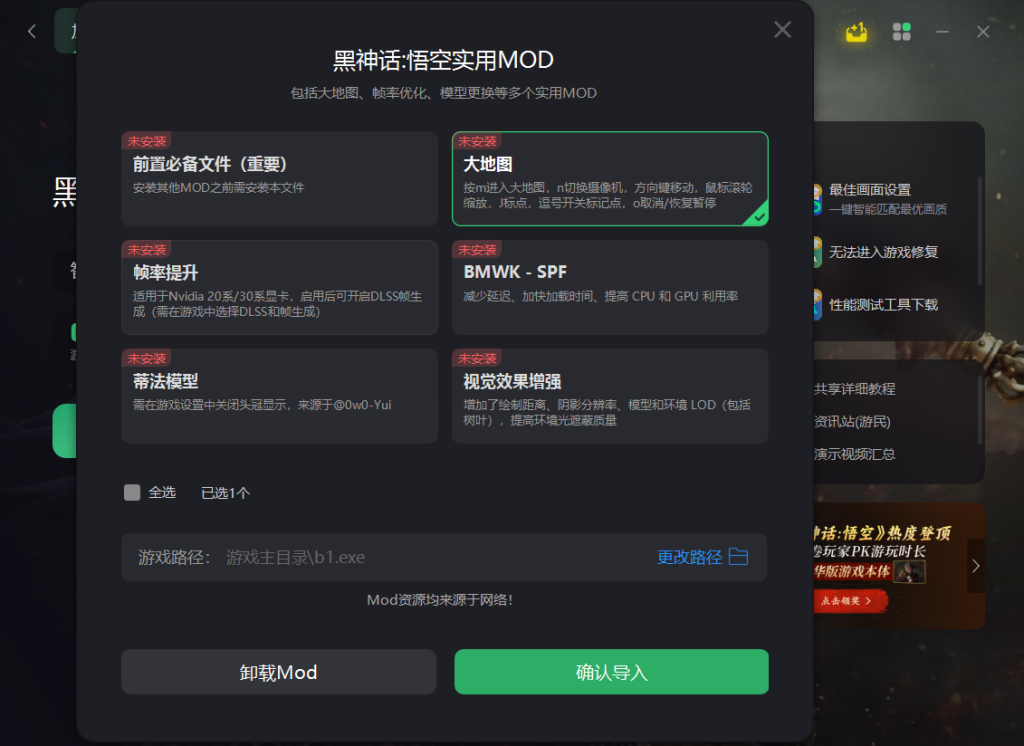Viewport: 1024px width, 746px height.
Task: Select the 帧率提升 MOD card
Action: (280, 287)
